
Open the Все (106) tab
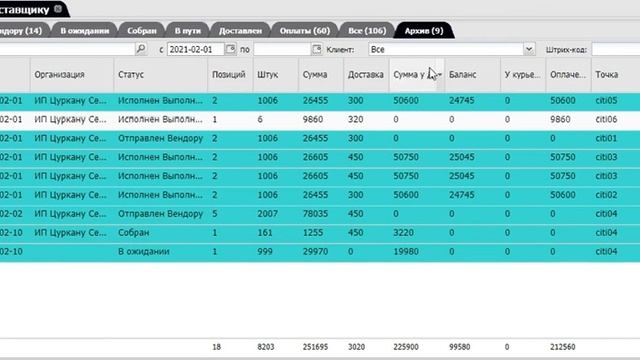pos(367,31)
